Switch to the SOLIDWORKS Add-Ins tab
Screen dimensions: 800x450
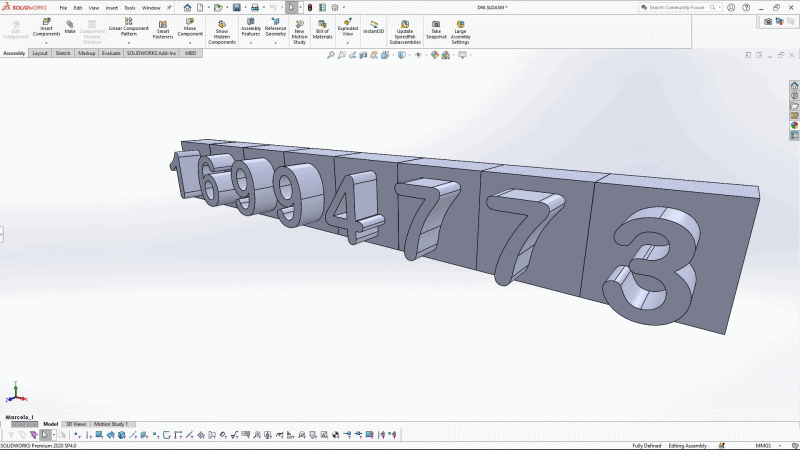click(x=151, y=53)
